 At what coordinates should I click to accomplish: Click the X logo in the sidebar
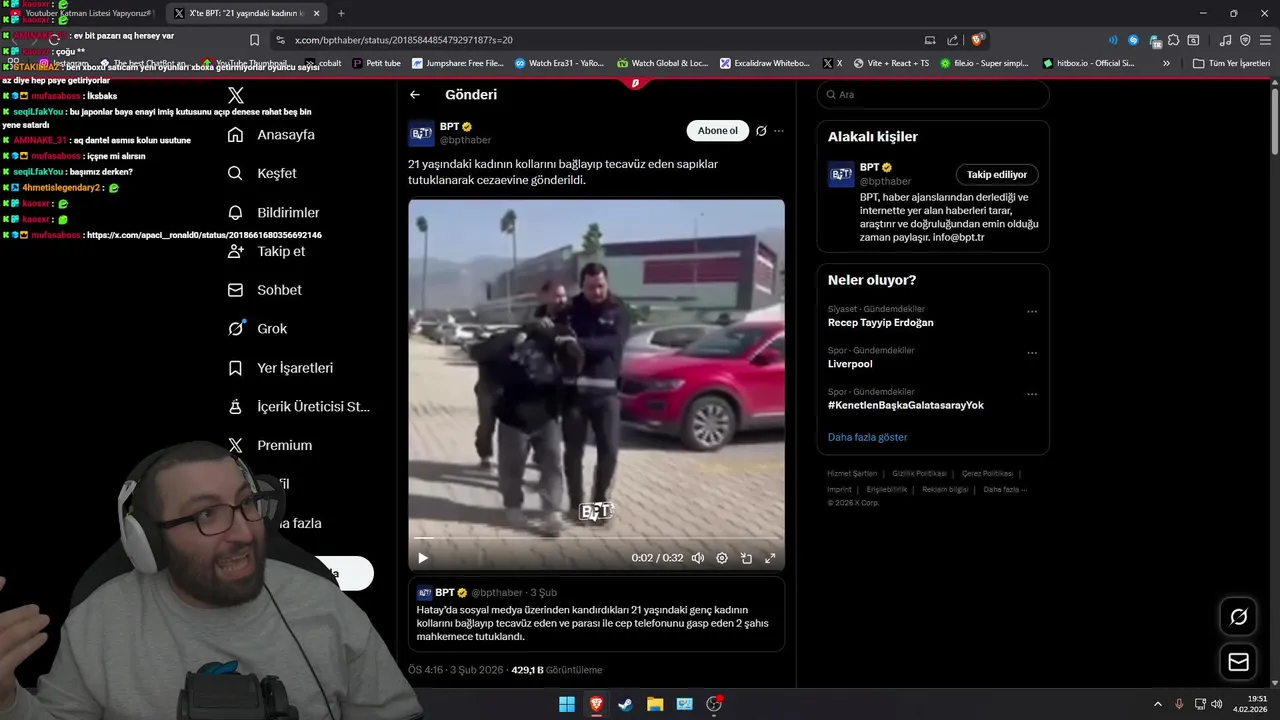pyautogui.click(x=236, y=95)
